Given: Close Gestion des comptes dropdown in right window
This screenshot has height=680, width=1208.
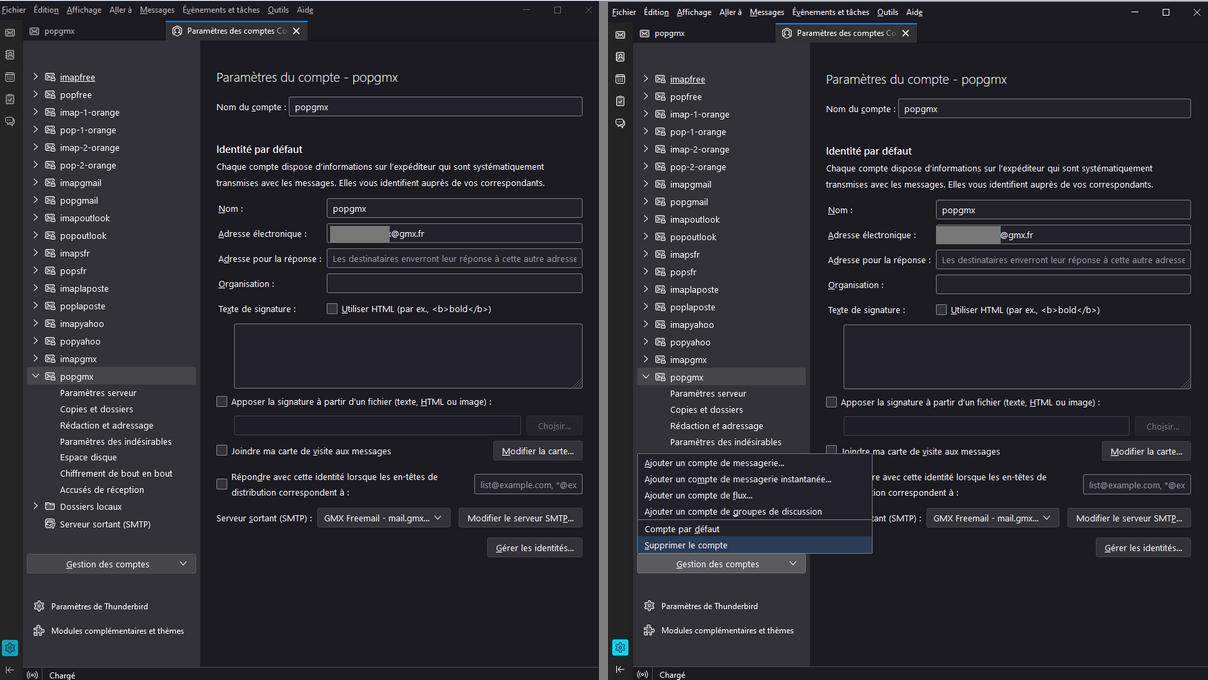Looking at the screenshot, I should [x=721, y=564].
